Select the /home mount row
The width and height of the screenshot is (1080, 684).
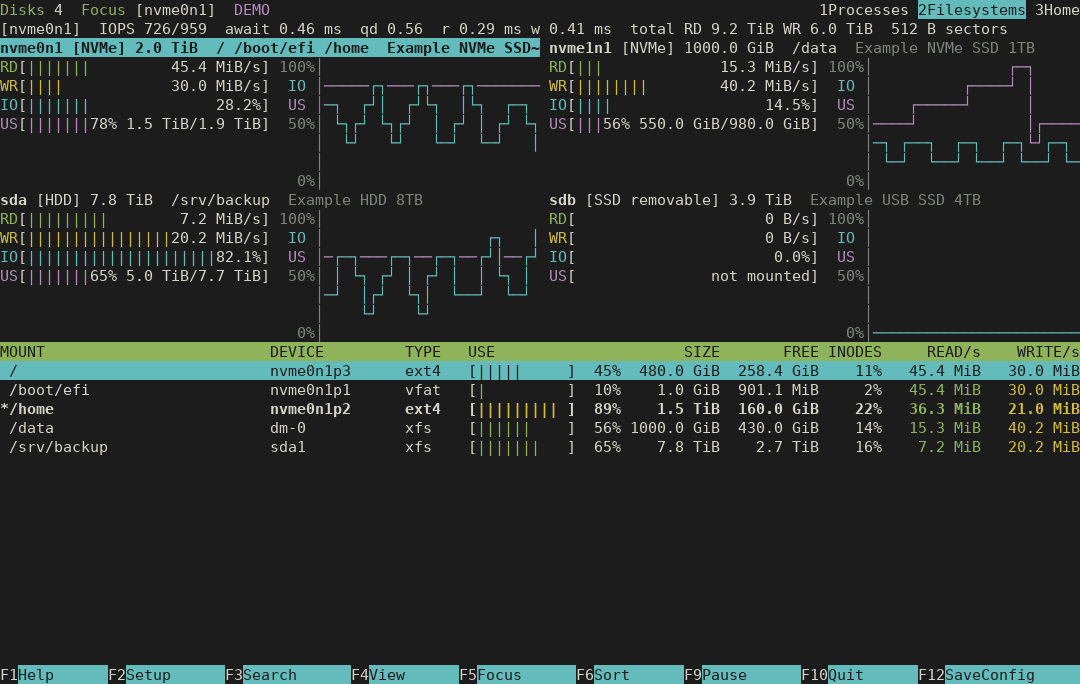[540, 409]
